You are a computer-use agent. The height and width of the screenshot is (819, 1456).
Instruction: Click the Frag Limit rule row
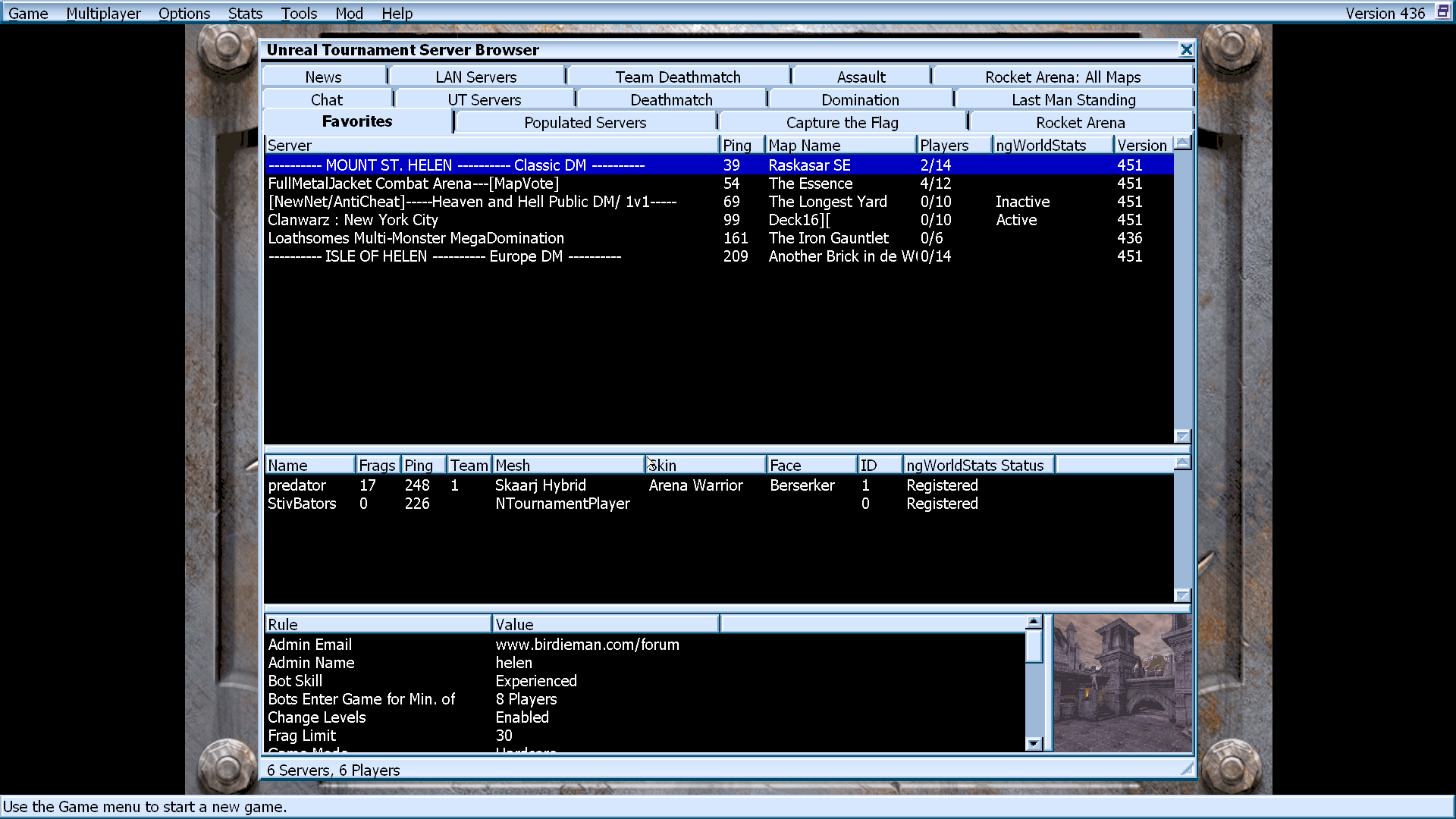pos(645,735)
